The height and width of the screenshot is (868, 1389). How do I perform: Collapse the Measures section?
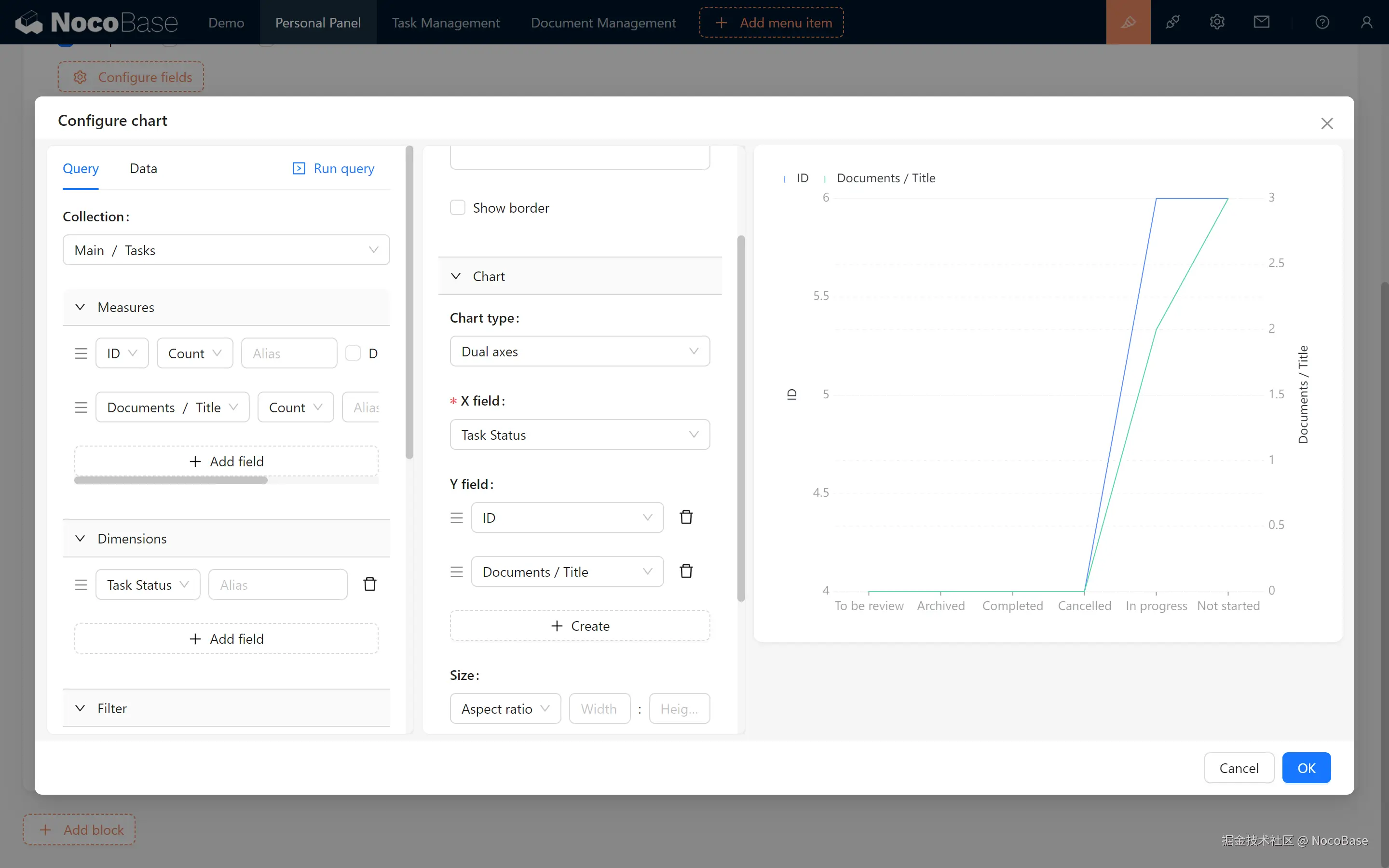tap(81, 307)
